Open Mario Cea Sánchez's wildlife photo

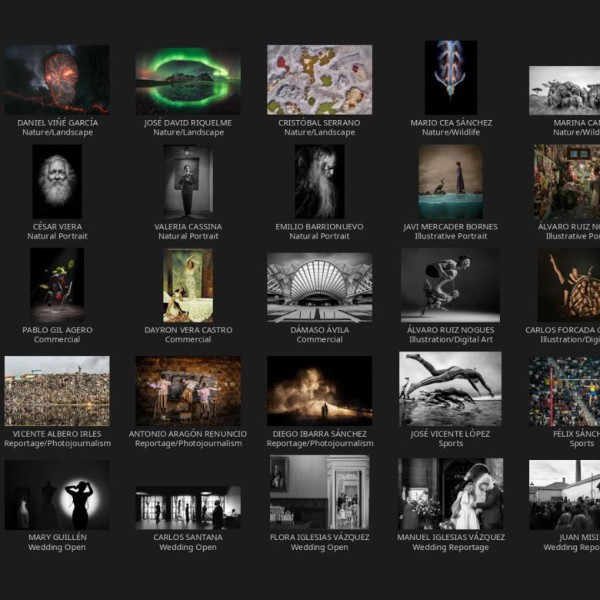coord(451,78)
